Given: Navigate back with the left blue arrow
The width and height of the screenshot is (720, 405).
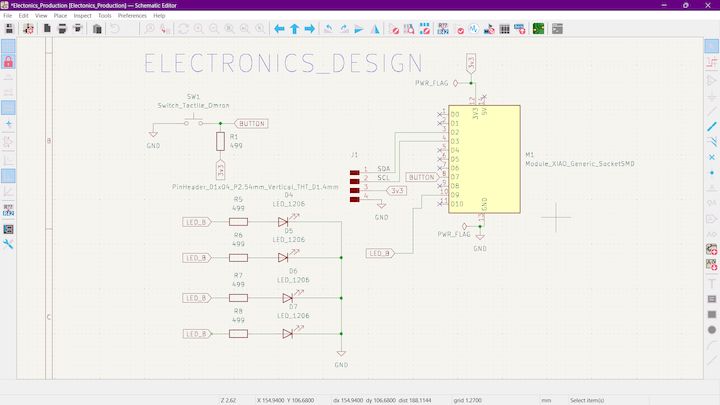Looking at the screenshot, I should (x=279, y=29).
